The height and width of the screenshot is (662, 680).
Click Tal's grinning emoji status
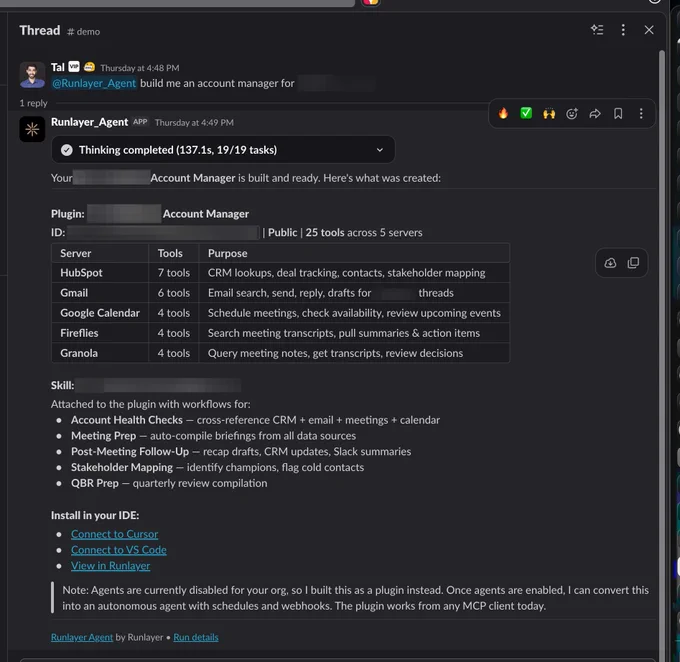pyautogui.click(x=89, y=67)
